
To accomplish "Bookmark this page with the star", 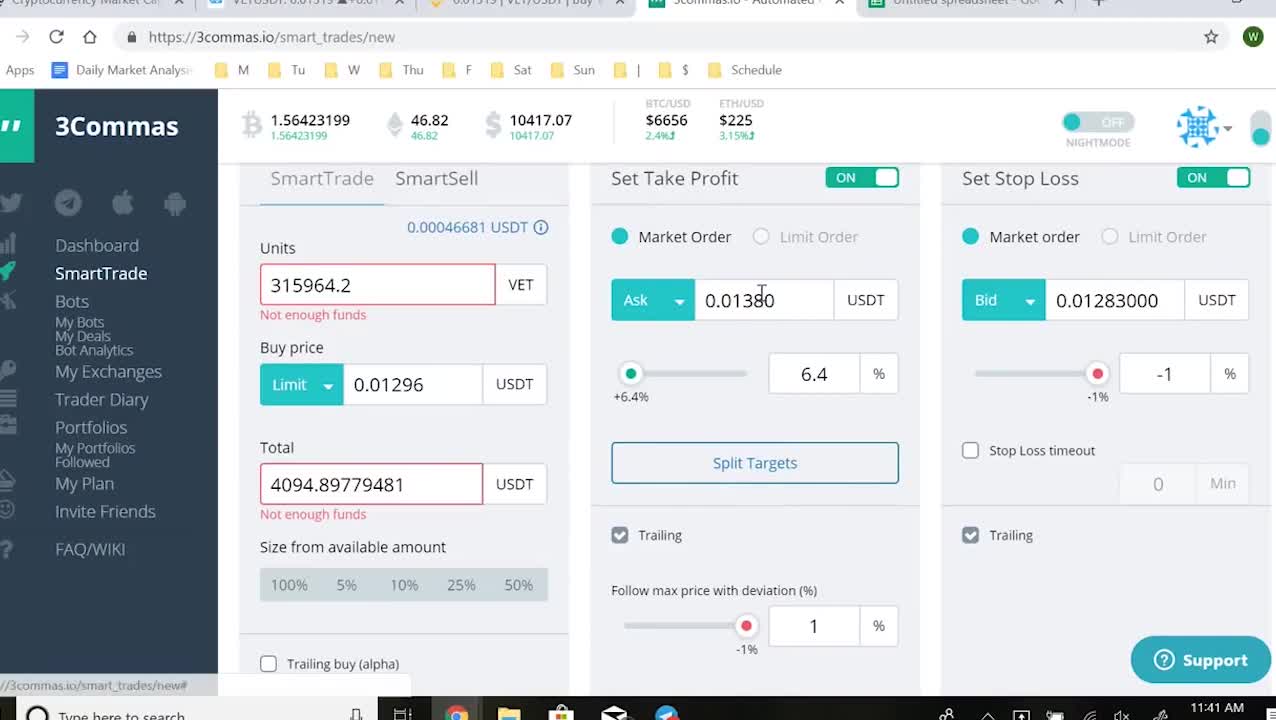I will click(1211, 37).
